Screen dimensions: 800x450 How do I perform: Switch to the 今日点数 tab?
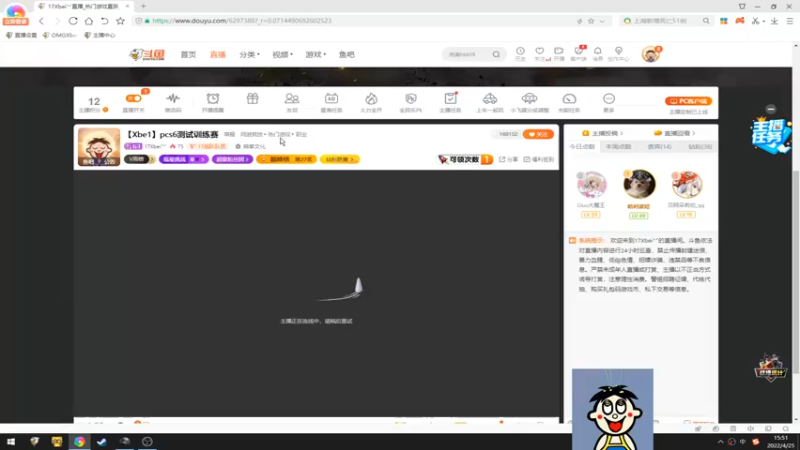pos(583,146)
